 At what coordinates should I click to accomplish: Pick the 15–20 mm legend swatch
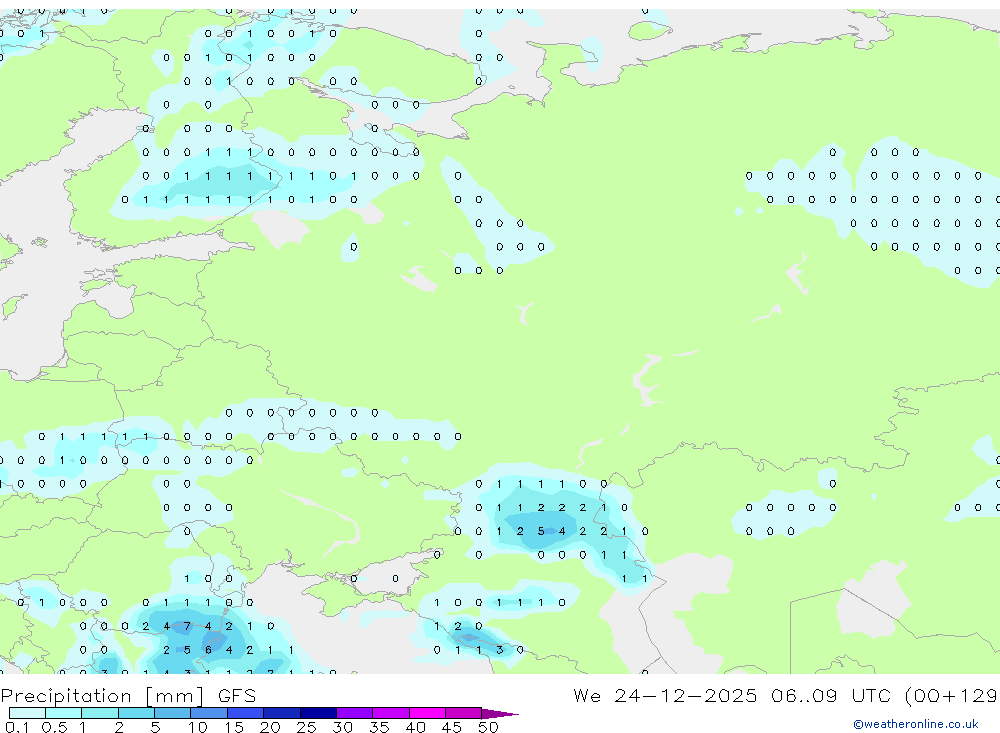coord(246,713)
